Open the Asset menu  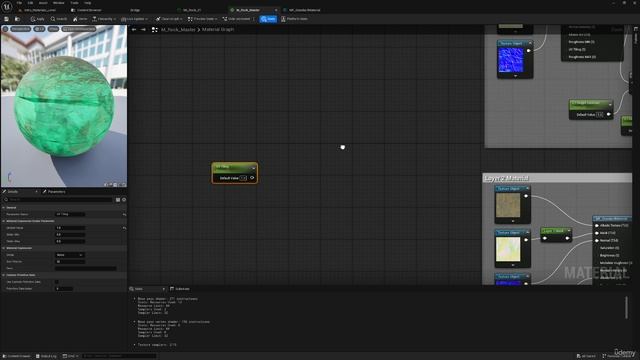tap(43, 3)
